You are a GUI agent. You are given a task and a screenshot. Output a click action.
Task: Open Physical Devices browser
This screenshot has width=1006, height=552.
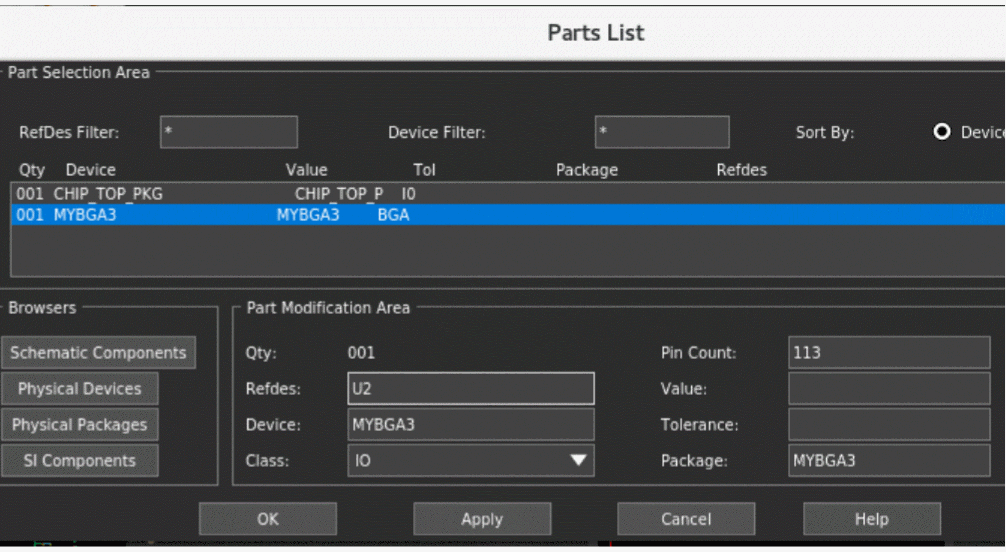click(80, 389)
